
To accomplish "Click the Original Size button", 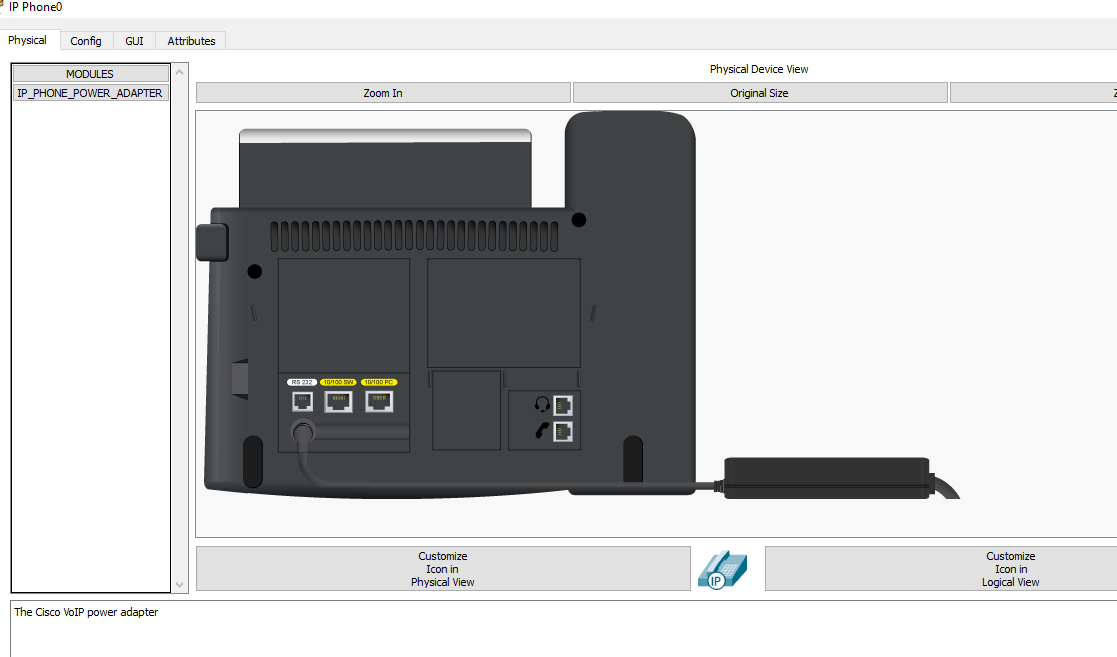I will pos(759,93).
